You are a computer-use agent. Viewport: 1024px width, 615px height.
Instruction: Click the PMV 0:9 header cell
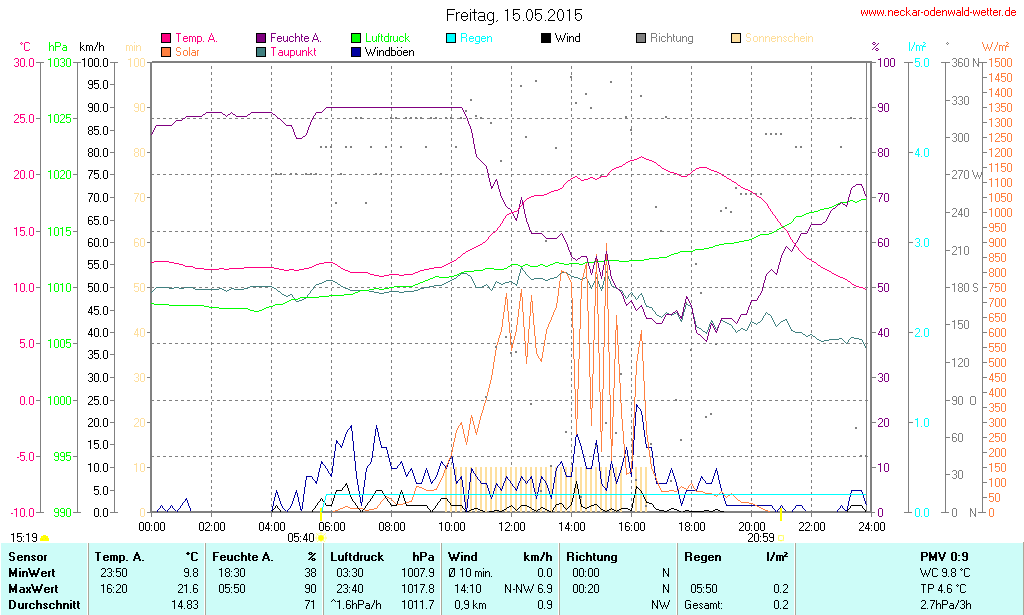(943, 556)
